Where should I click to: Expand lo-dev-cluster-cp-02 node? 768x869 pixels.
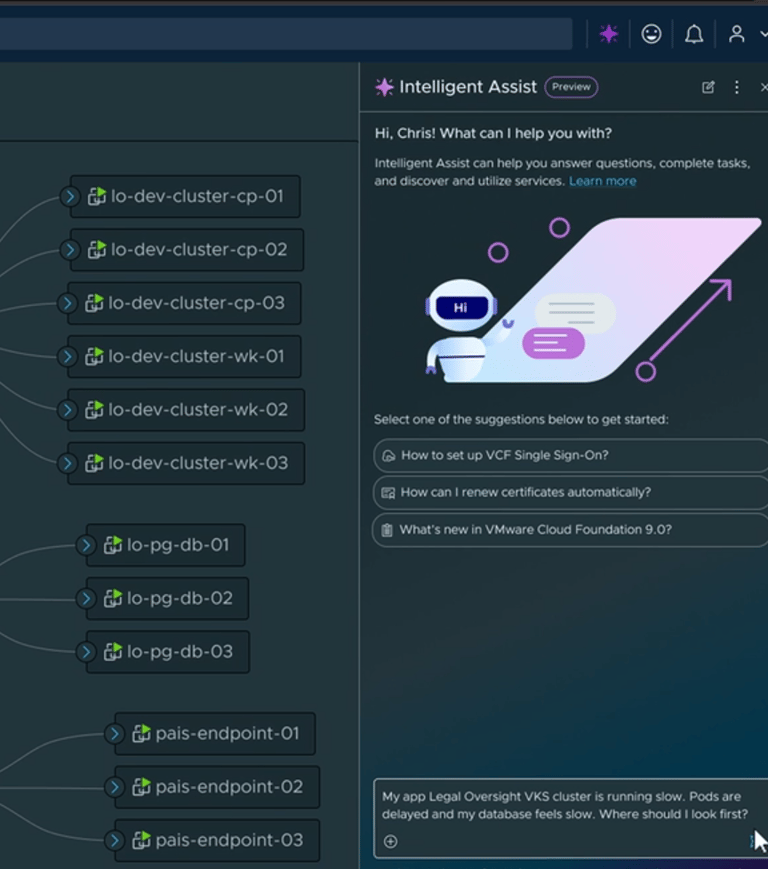click(70, 250)
